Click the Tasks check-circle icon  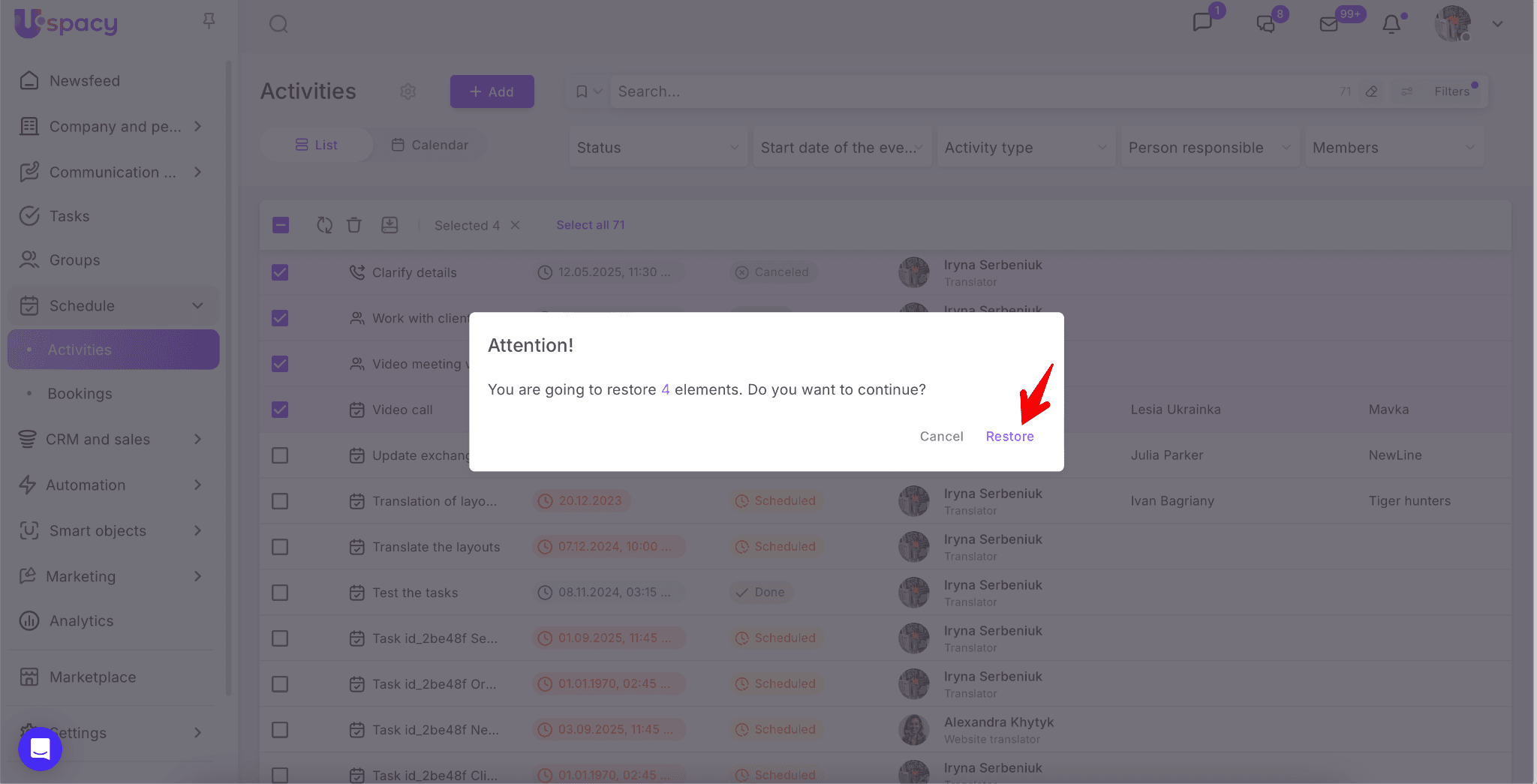tap(29, 216)
